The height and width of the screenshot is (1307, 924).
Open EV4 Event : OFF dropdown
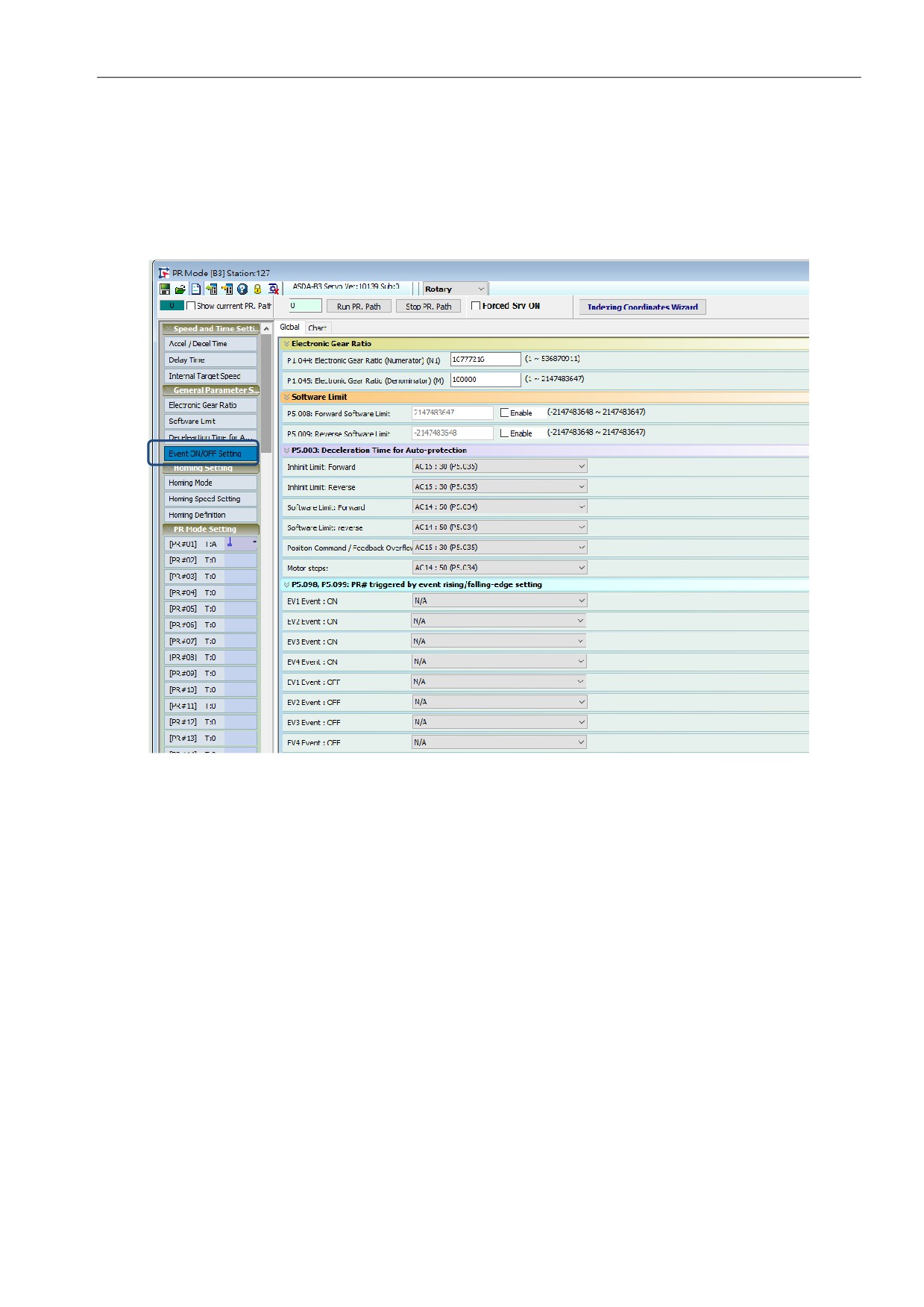coord(500,742)
